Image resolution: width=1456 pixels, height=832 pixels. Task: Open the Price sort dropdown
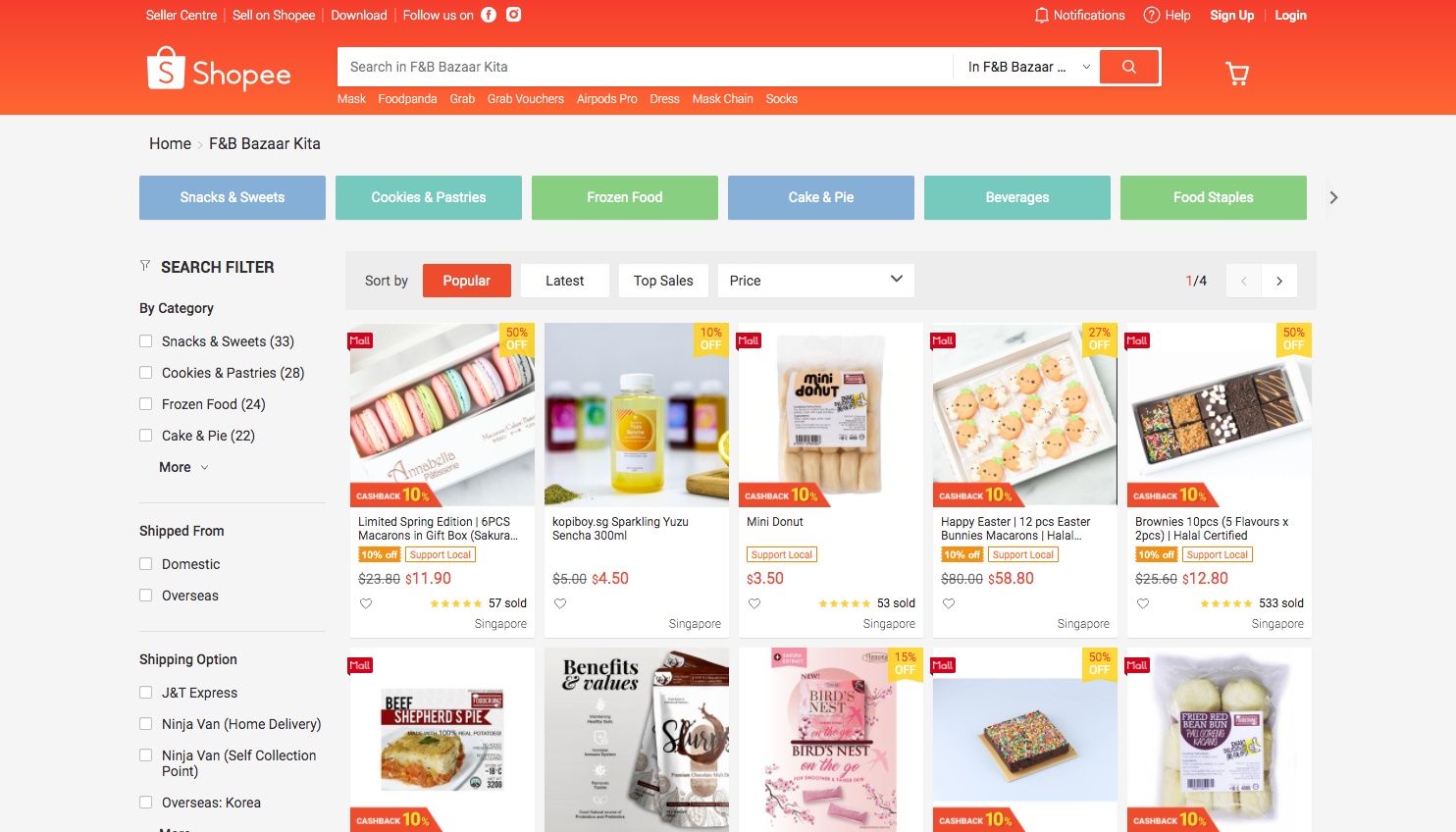815,281
